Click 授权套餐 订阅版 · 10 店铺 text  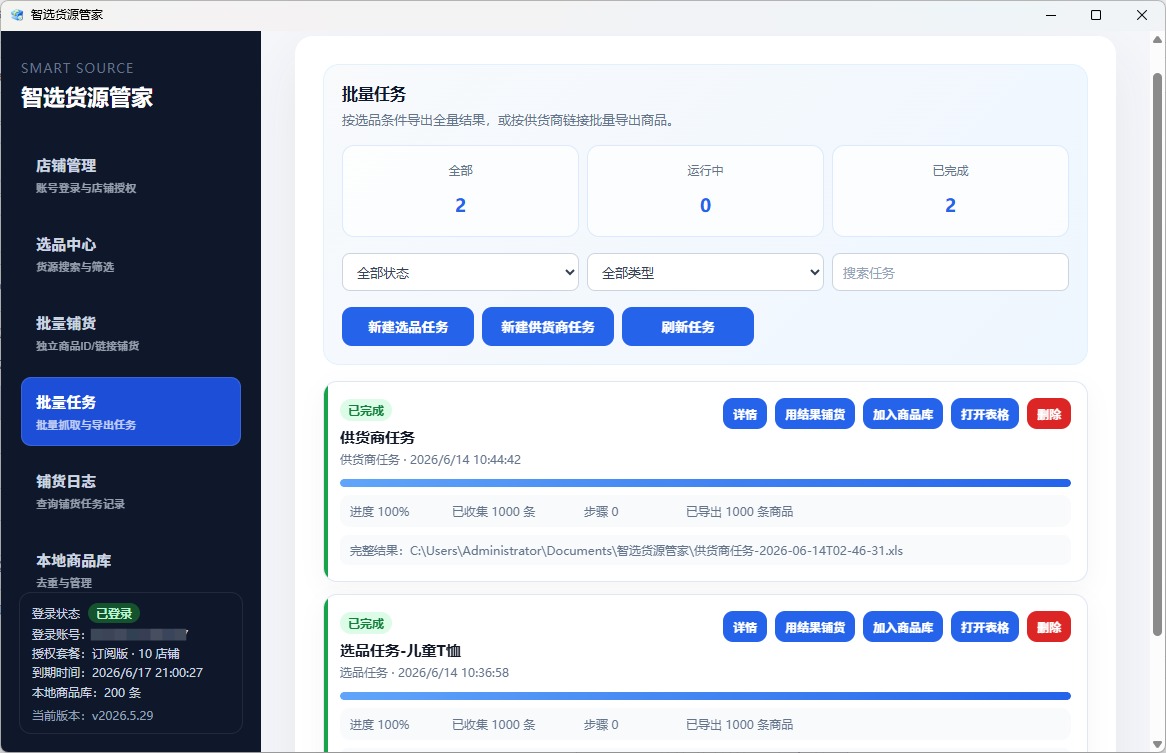pos(106,653)
